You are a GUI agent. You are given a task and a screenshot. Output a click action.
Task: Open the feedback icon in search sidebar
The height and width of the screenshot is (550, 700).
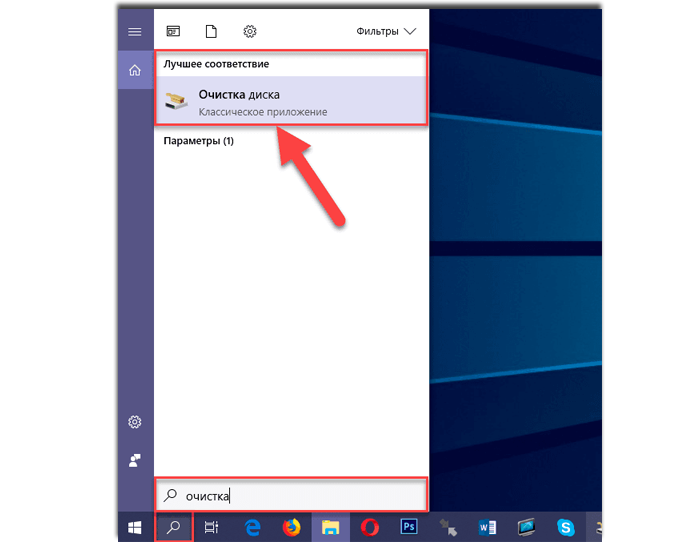(x=135, y=460)
